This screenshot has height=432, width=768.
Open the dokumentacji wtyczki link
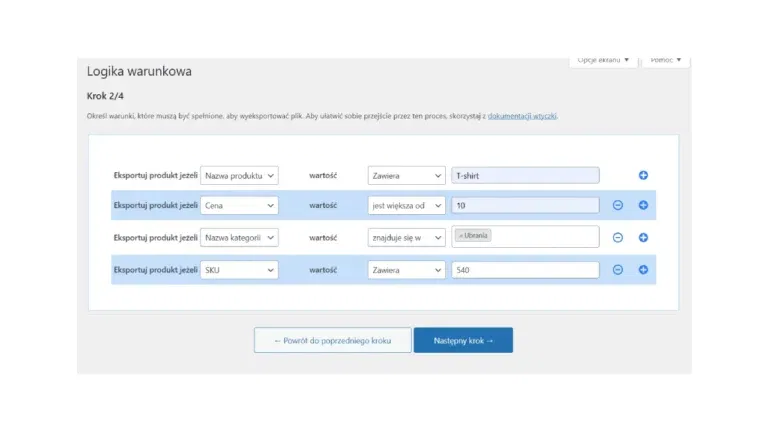(522, 116)
